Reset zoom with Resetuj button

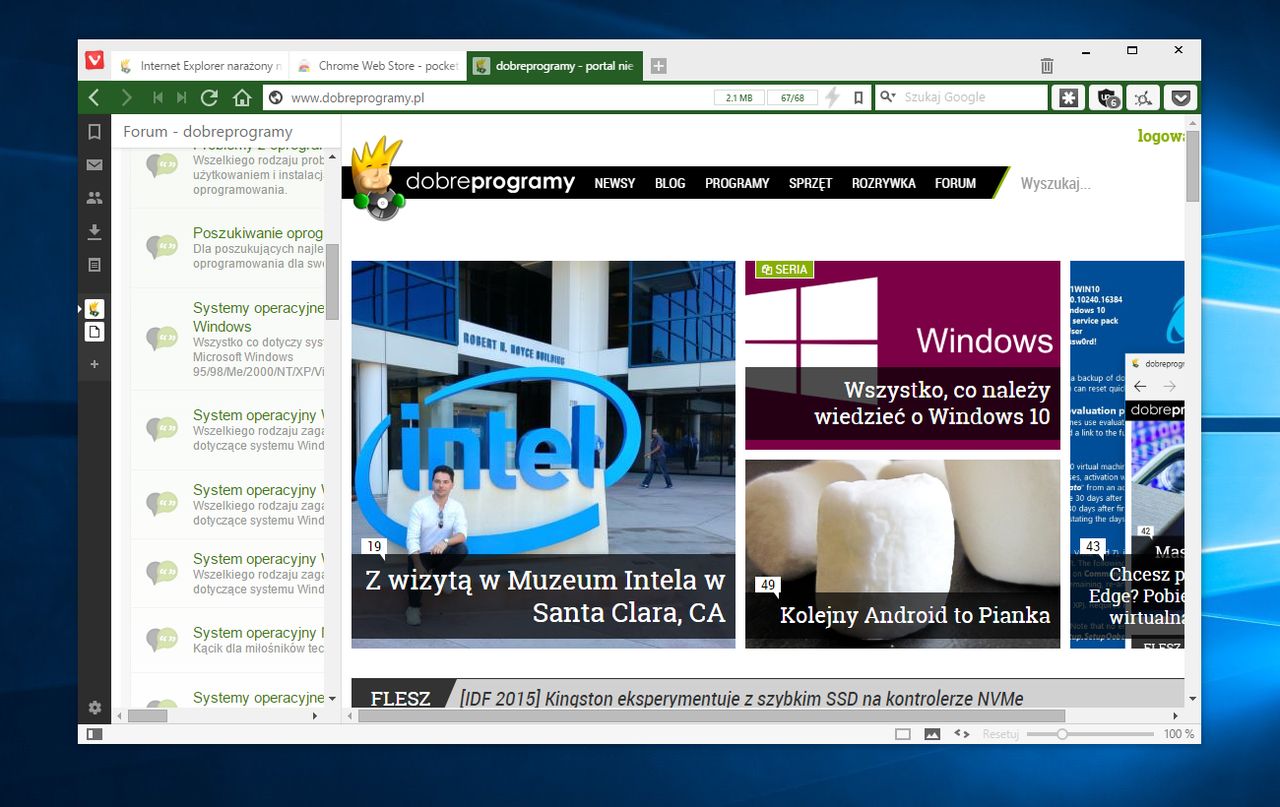[x=1000, y=734]
